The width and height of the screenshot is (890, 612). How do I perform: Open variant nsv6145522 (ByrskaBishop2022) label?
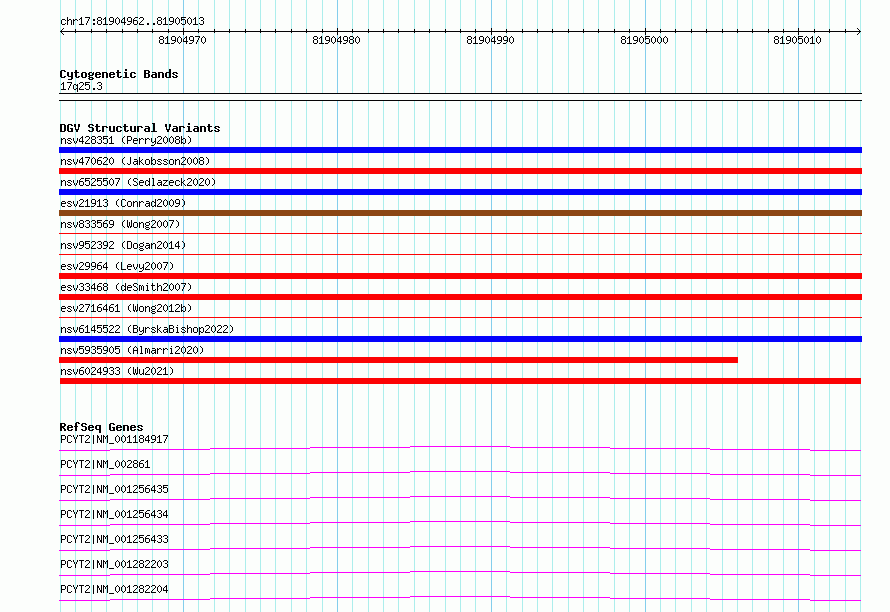coord(147,329)
